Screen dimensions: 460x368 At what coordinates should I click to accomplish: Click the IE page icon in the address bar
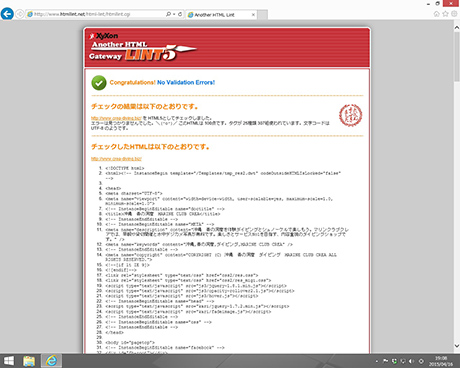(30, 14)
